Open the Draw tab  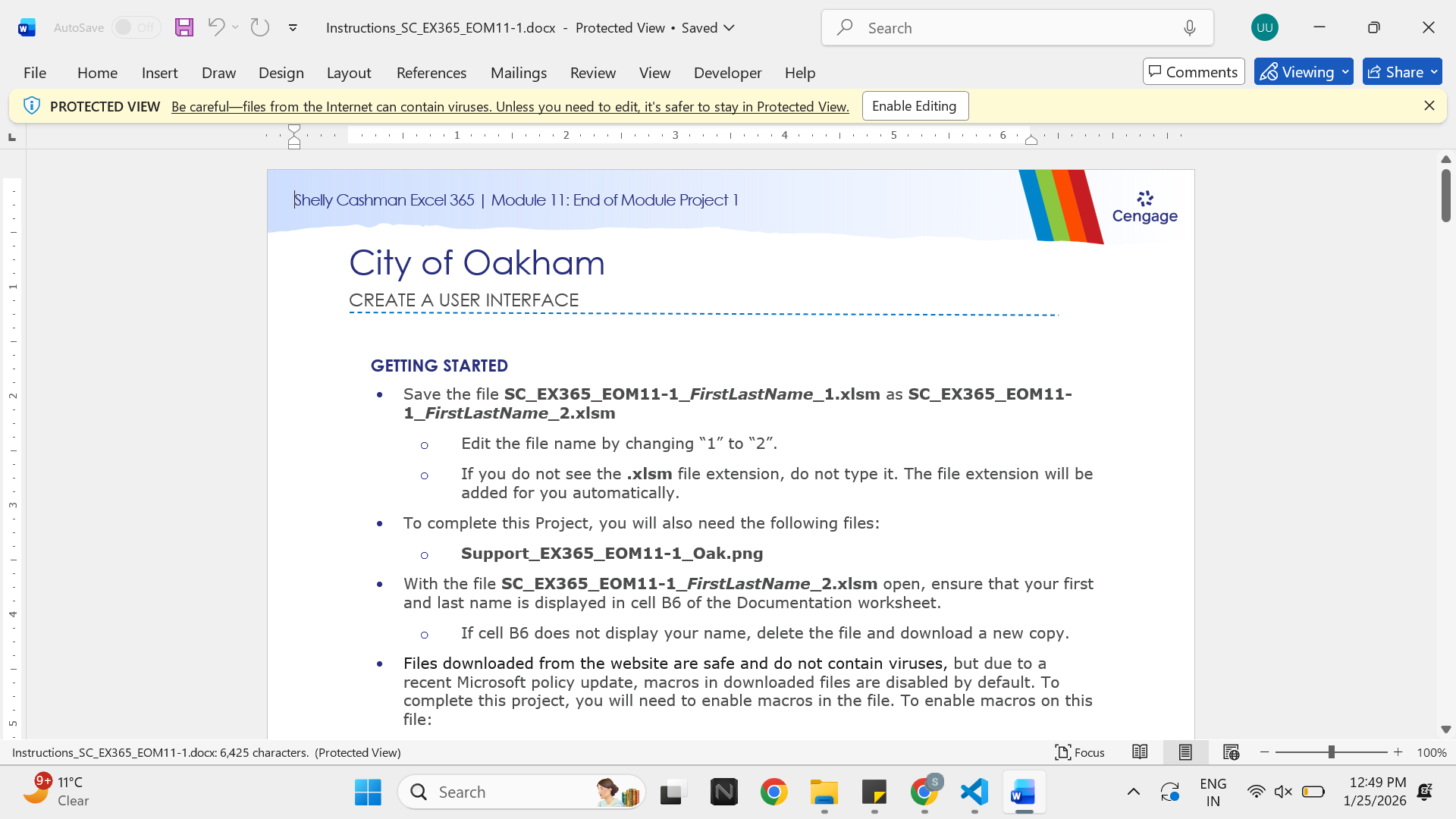[218, 73]
